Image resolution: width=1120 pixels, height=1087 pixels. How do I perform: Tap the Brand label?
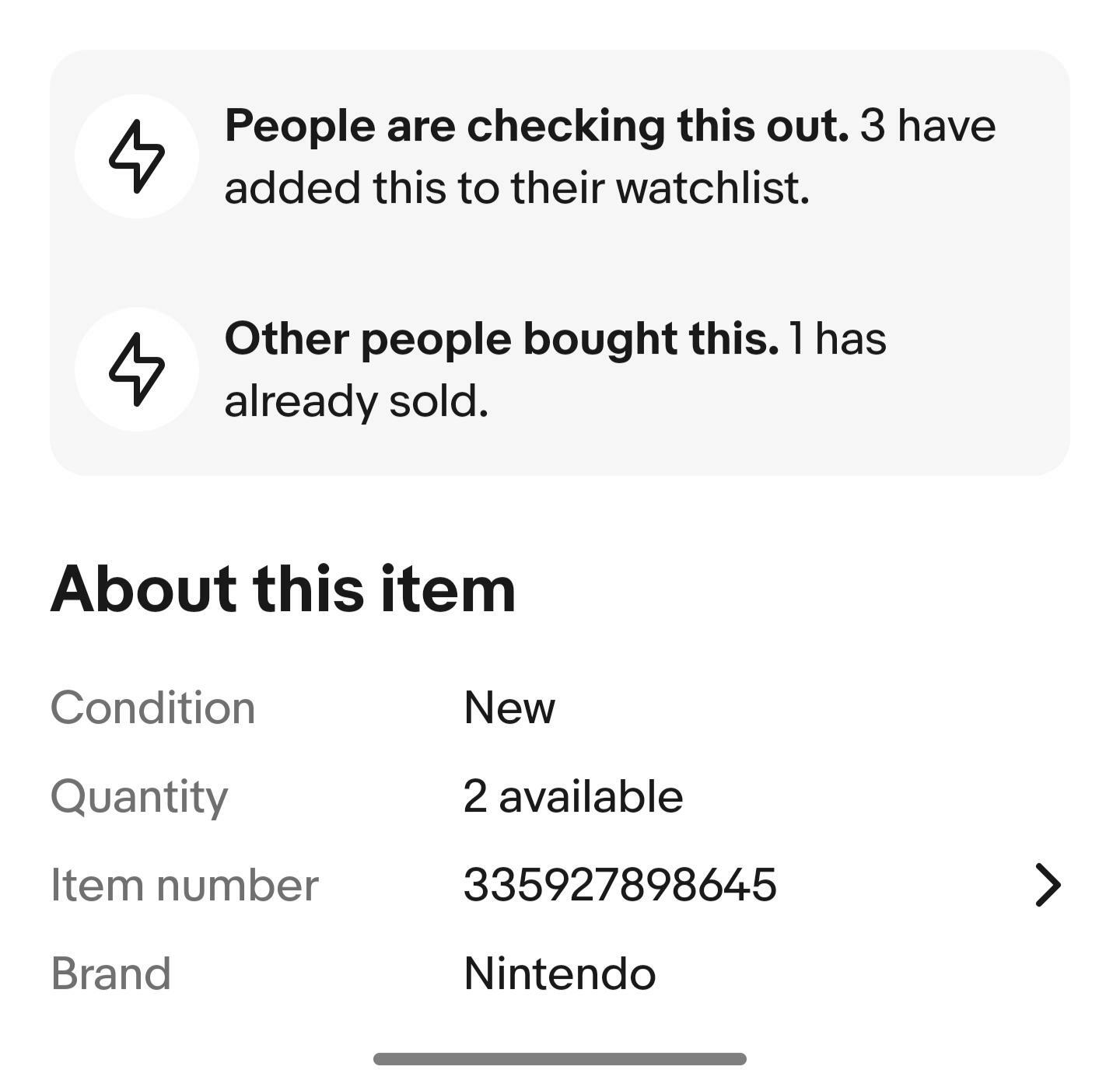click(110, 973)
